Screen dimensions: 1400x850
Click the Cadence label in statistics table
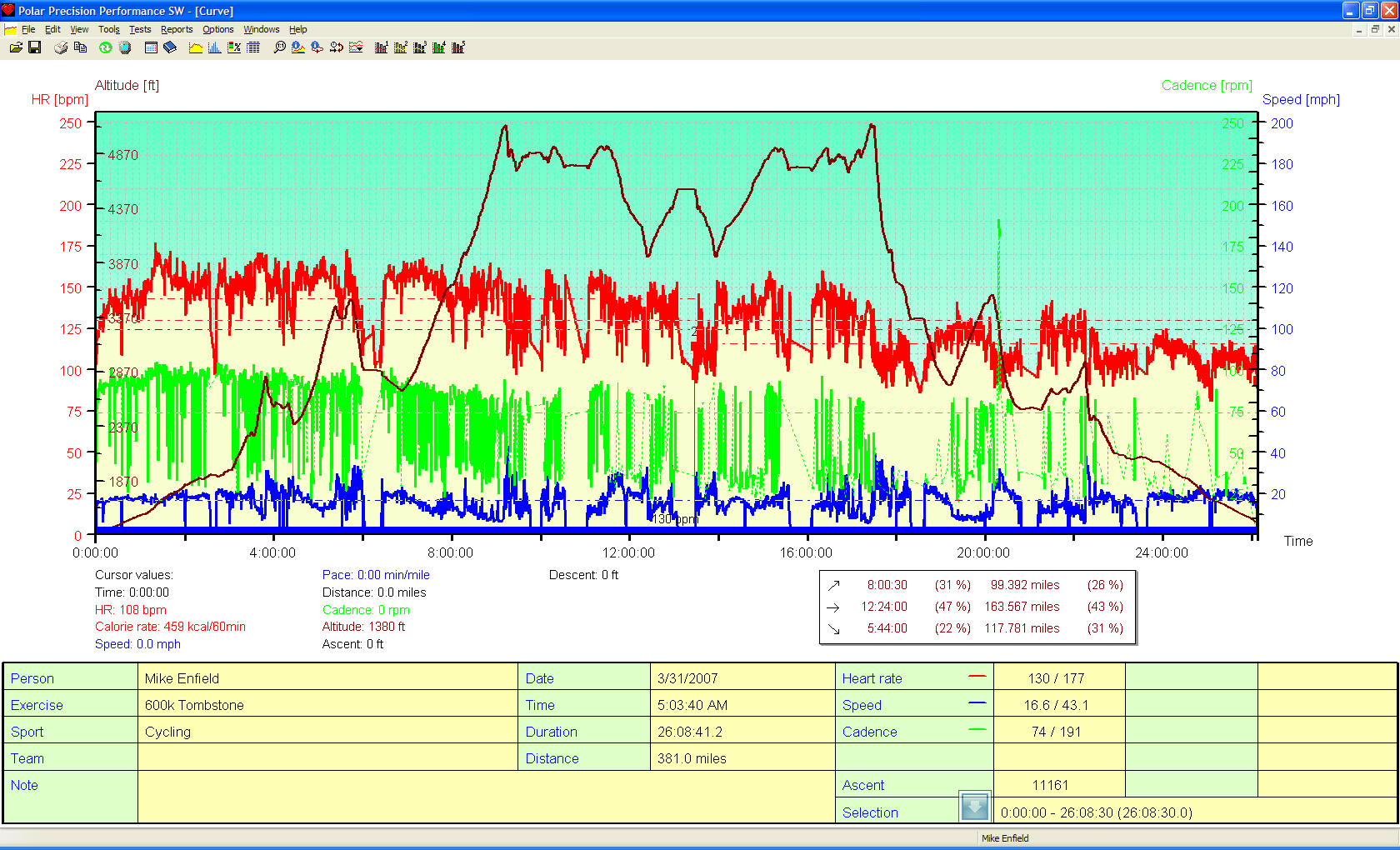869,732
